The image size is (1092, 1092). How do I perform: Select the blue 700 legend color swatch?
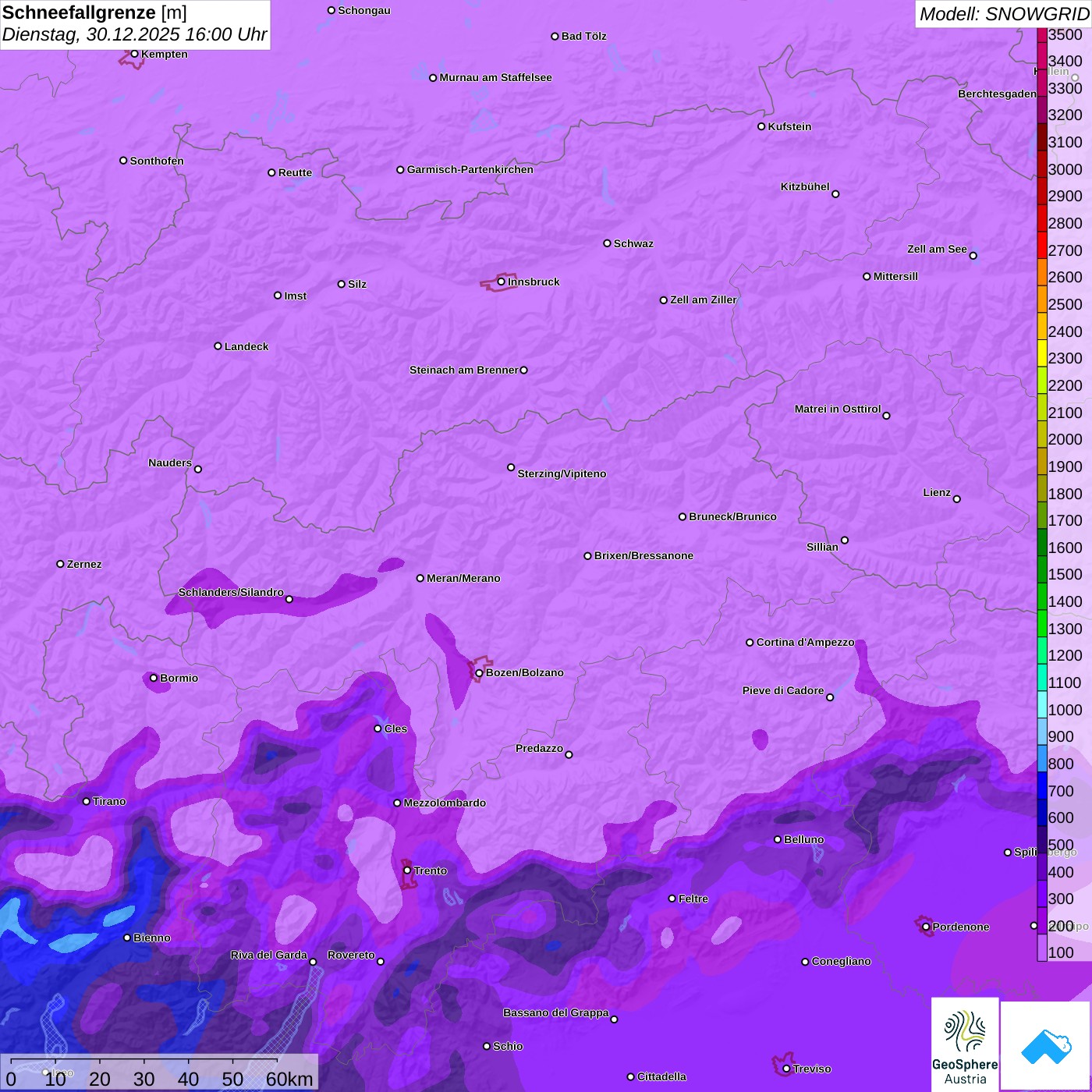[x=1042, y=785]
